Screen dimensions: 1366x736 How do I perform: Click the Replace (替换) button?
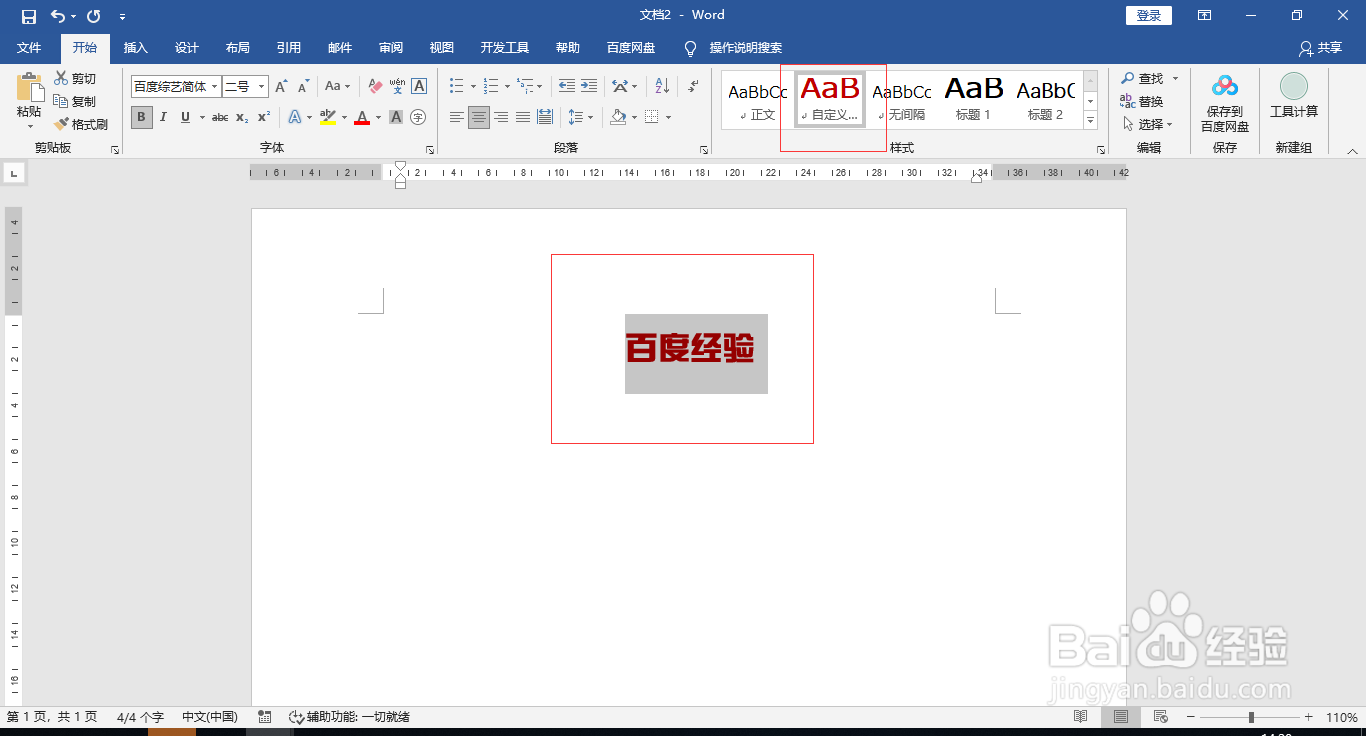1142,102
